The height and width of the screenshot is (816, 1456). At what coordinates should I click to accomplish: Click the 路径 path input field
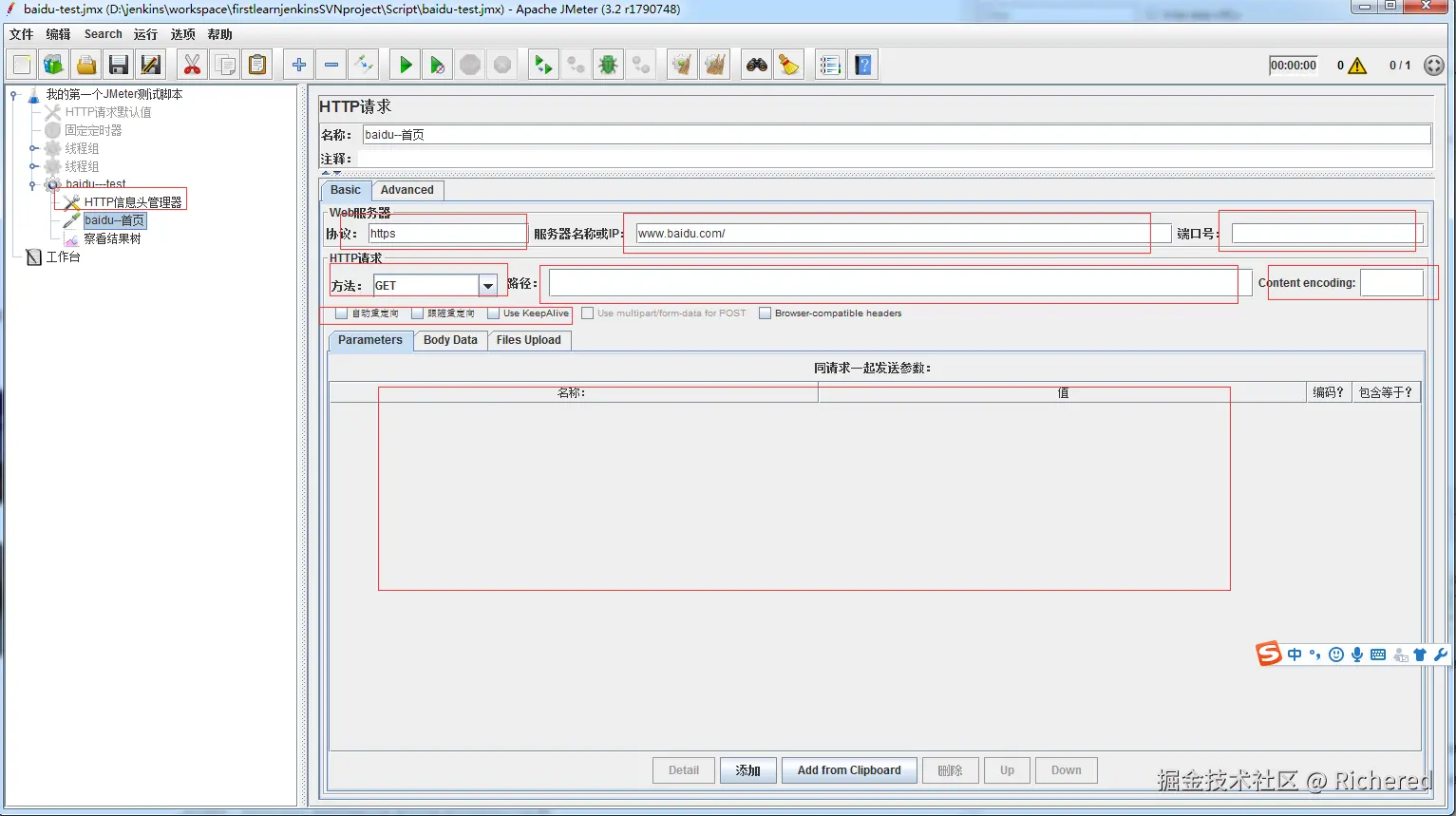tap(899, 283)
